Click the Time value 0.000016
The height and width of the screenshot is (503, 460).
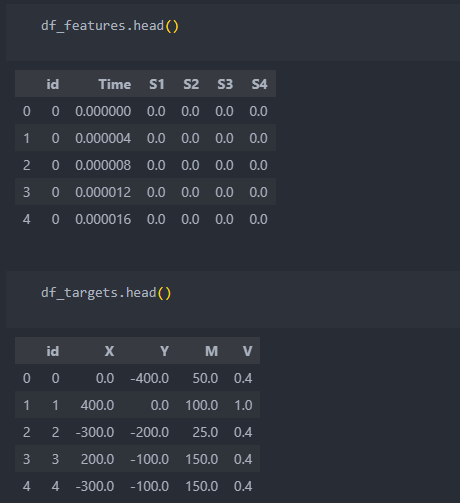(103, 219)
